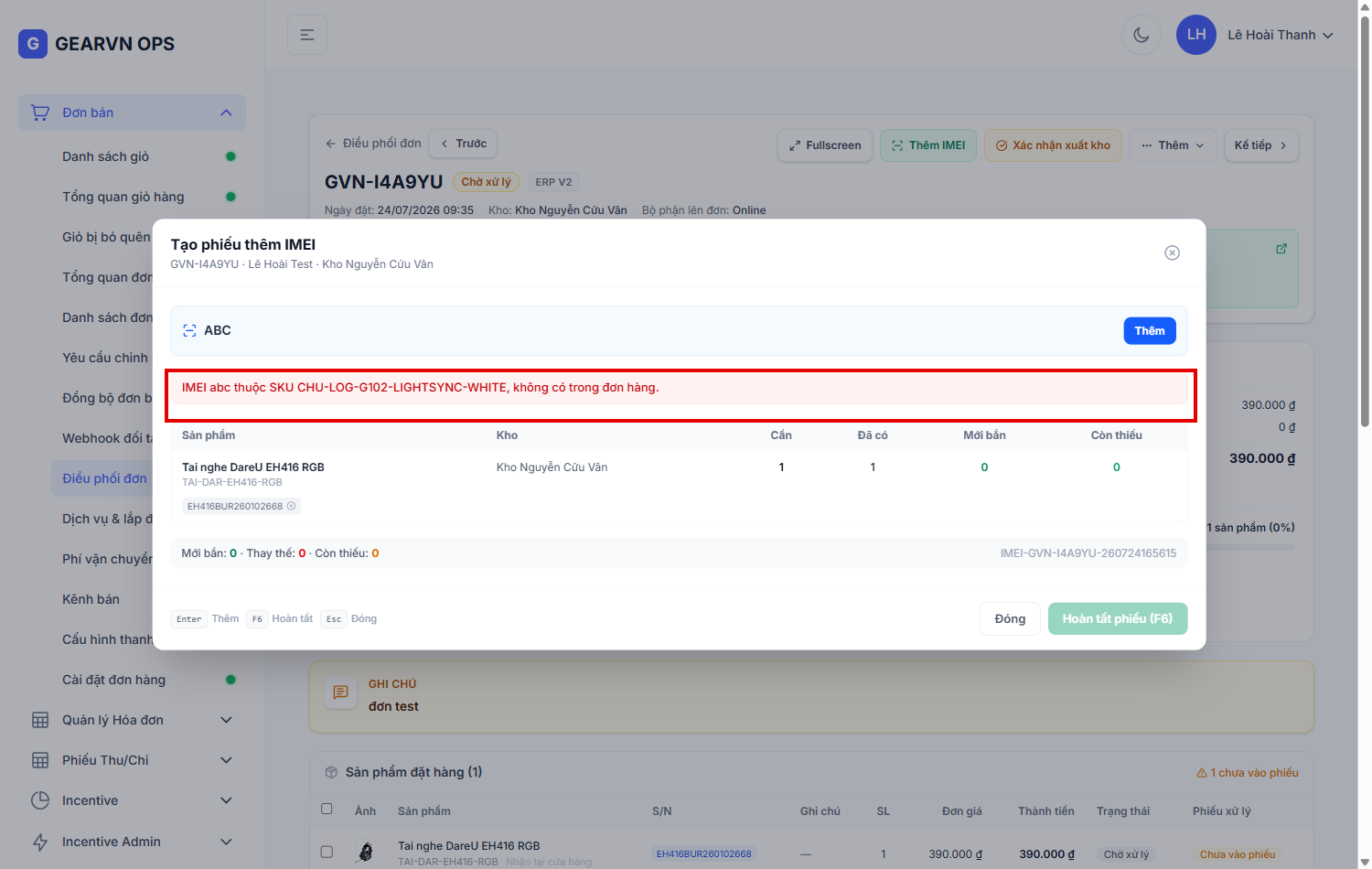Open Lê Hoài Thanh account dropdown
Screen dimensions: 1372x869
1280,35
